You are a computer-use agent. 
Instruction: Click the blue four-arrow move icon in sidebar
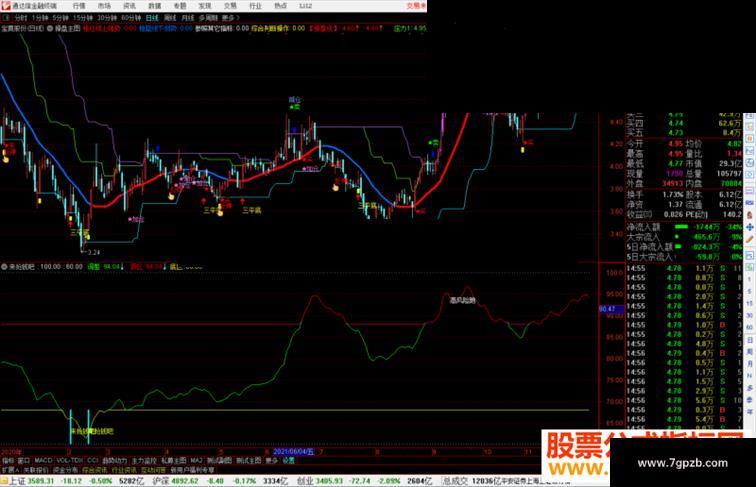coord(750,227)
